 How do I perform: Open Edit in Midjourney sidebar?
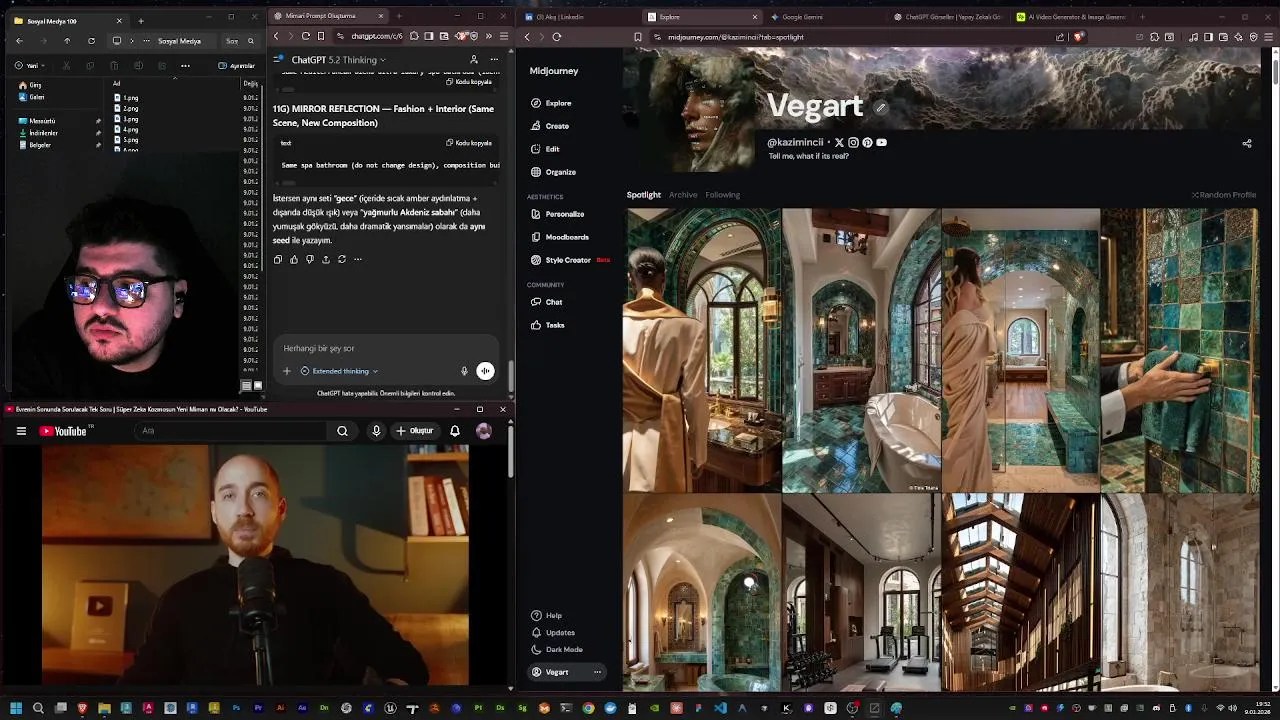click(546, 149)
